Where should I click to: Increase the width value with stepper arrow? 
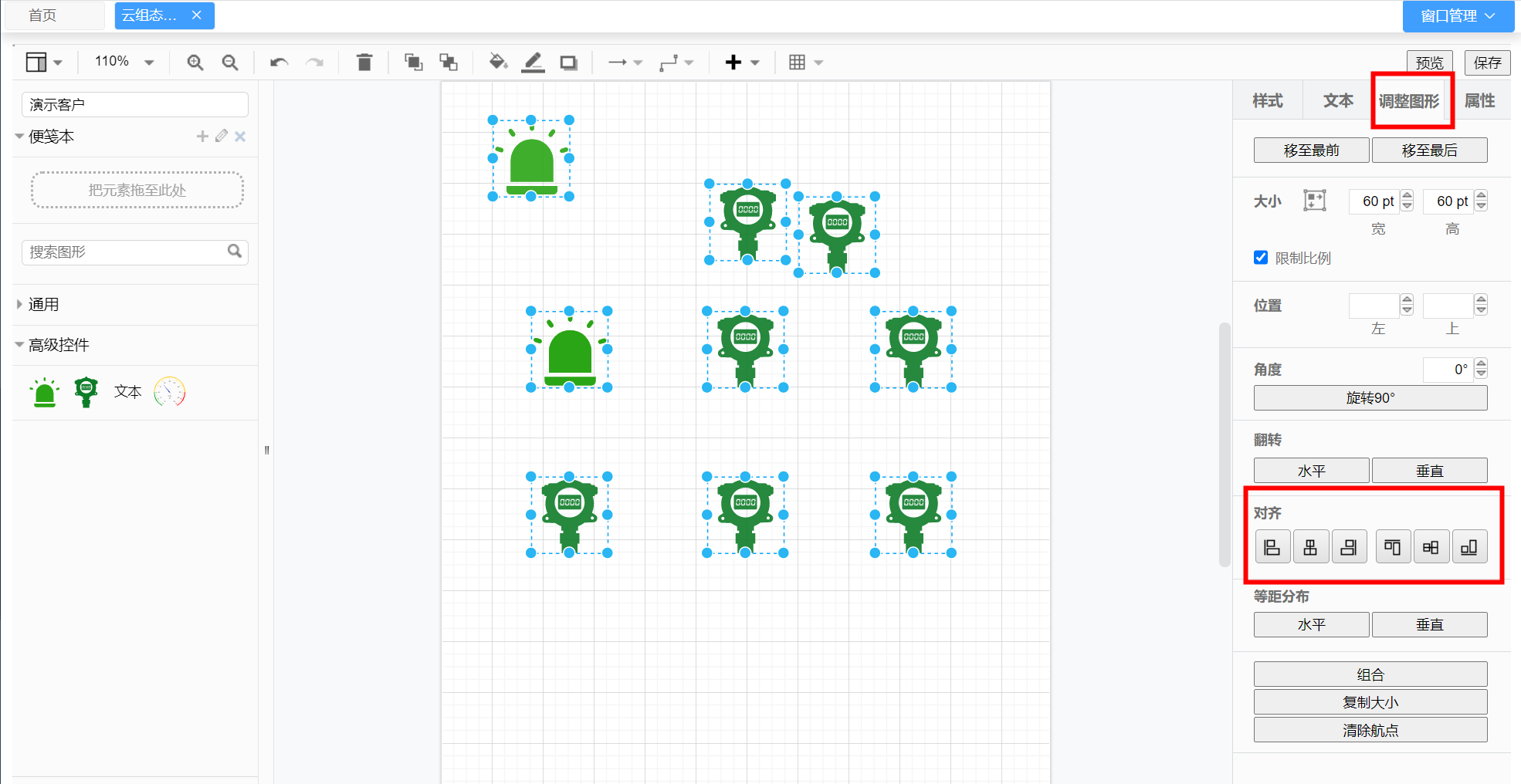click(x=1408, y=196)
